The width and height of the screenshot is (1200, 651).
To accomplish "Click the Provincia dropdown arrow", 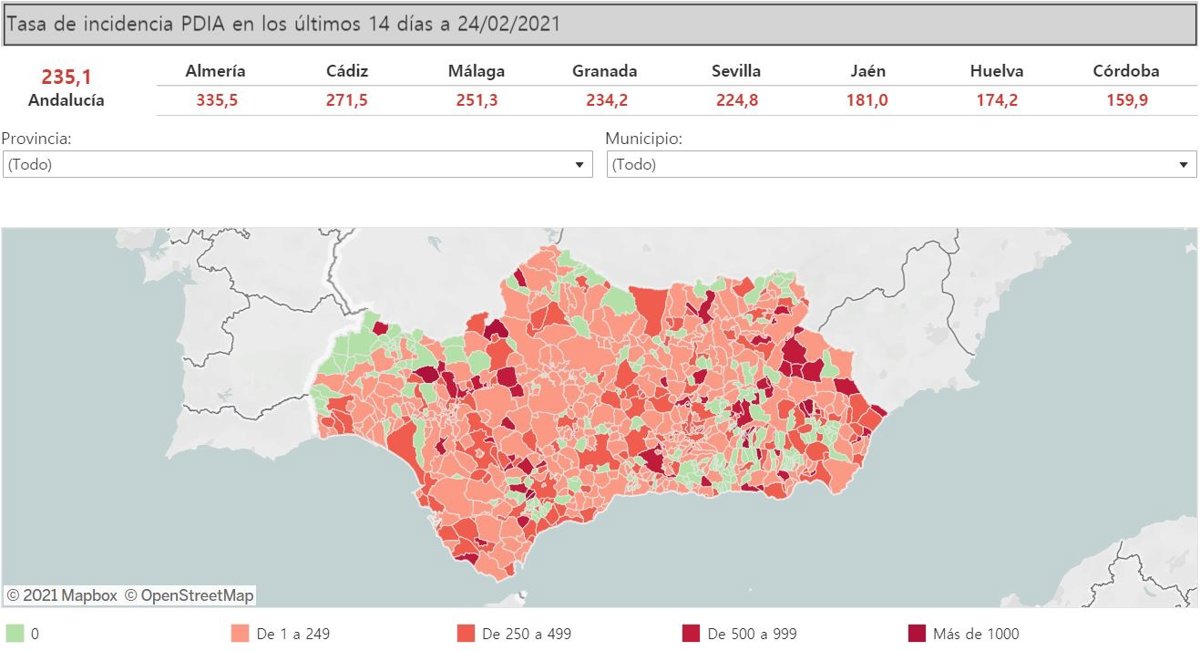I will point(580,165).
